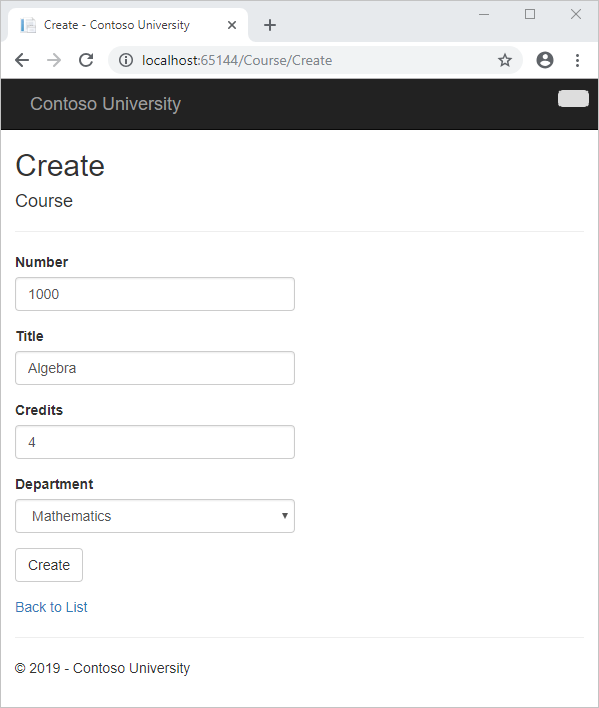View site information icon in address bar

pos(126,60)
